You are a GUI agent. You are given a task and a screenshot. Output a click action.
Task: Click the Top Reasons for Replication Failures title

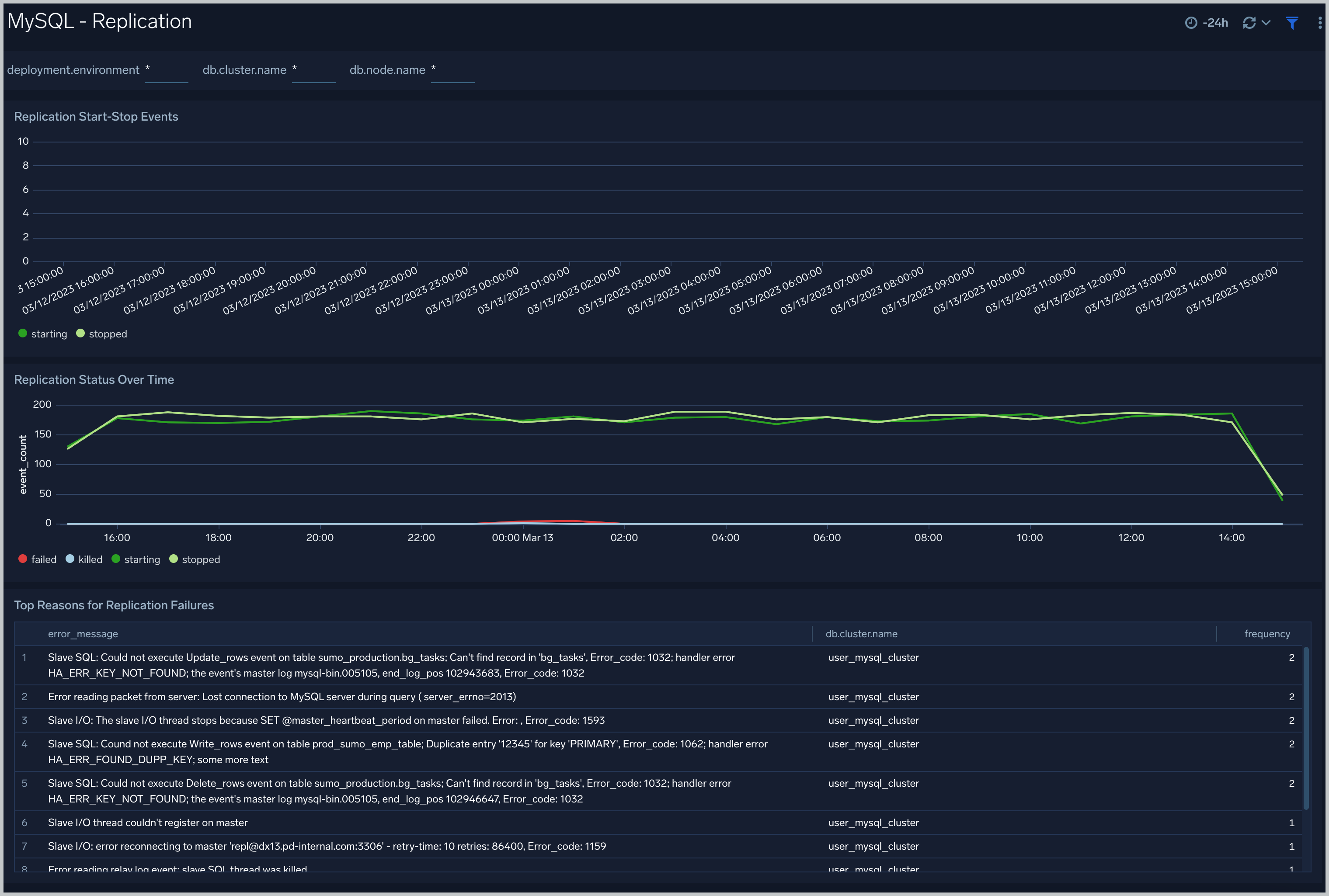[x=114, y=605]
